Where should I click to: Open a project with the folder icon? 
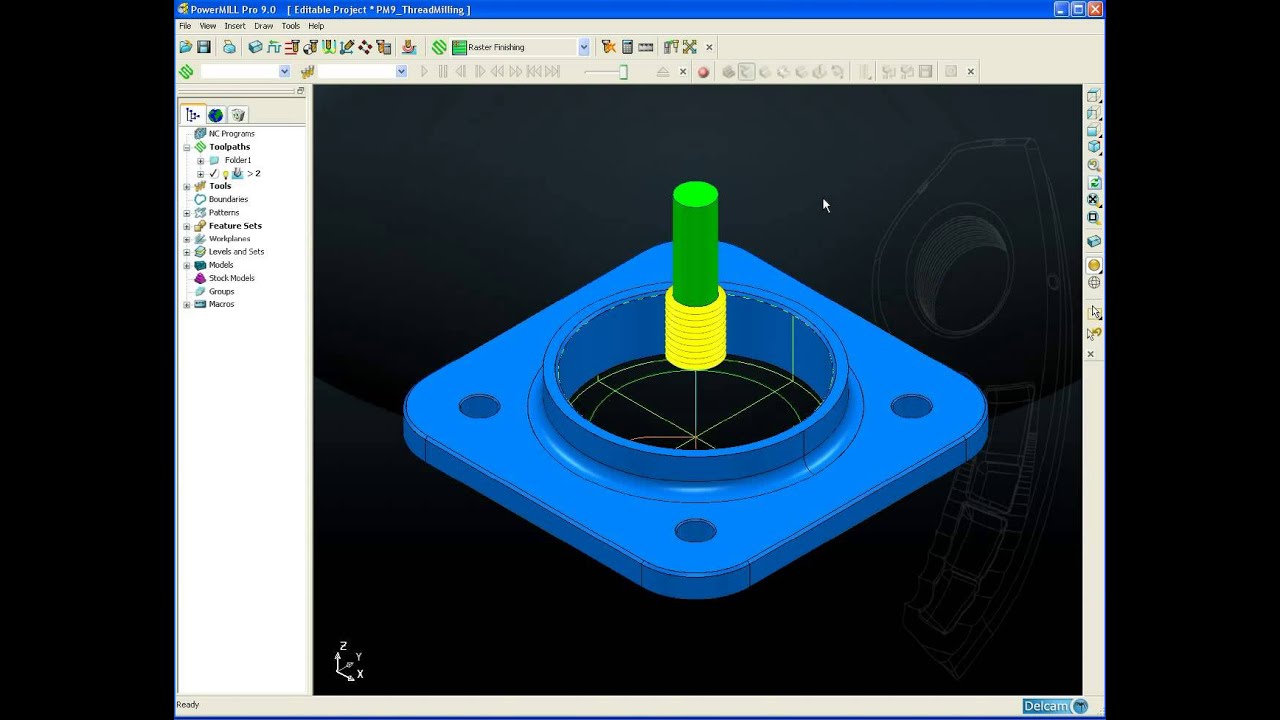pyautogui.click(x=186, y=47)
